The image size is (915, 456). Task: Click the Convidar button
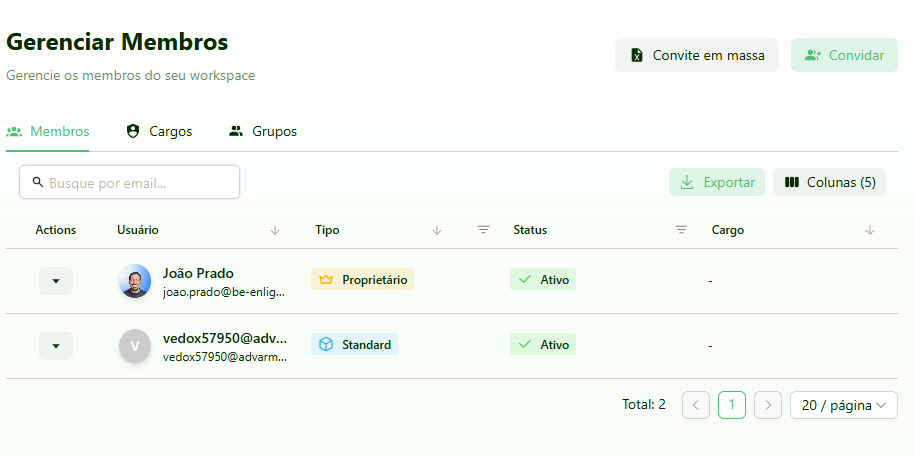(x=844, y=55)
